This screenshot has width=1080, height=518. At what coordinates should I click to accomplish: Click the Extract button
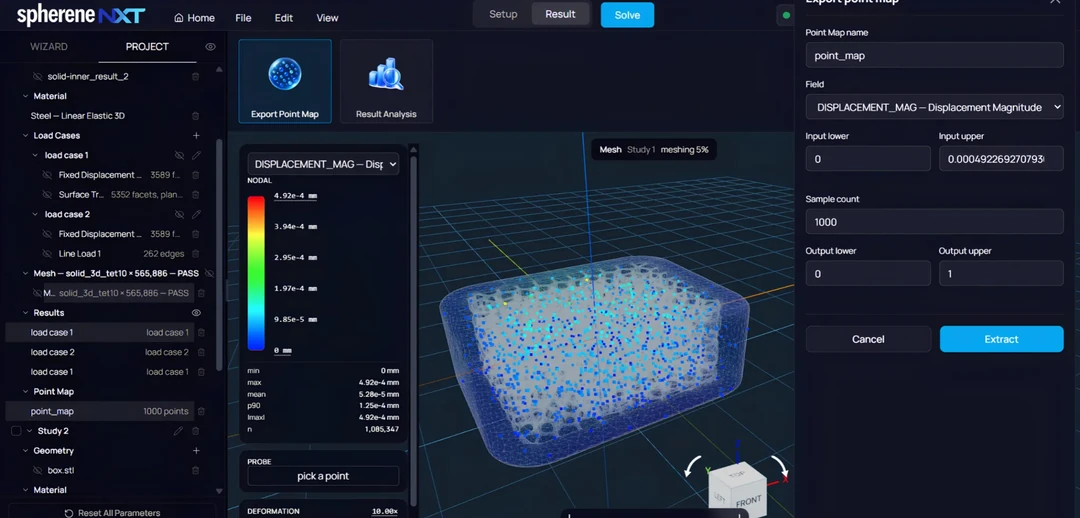point(1001,339)
